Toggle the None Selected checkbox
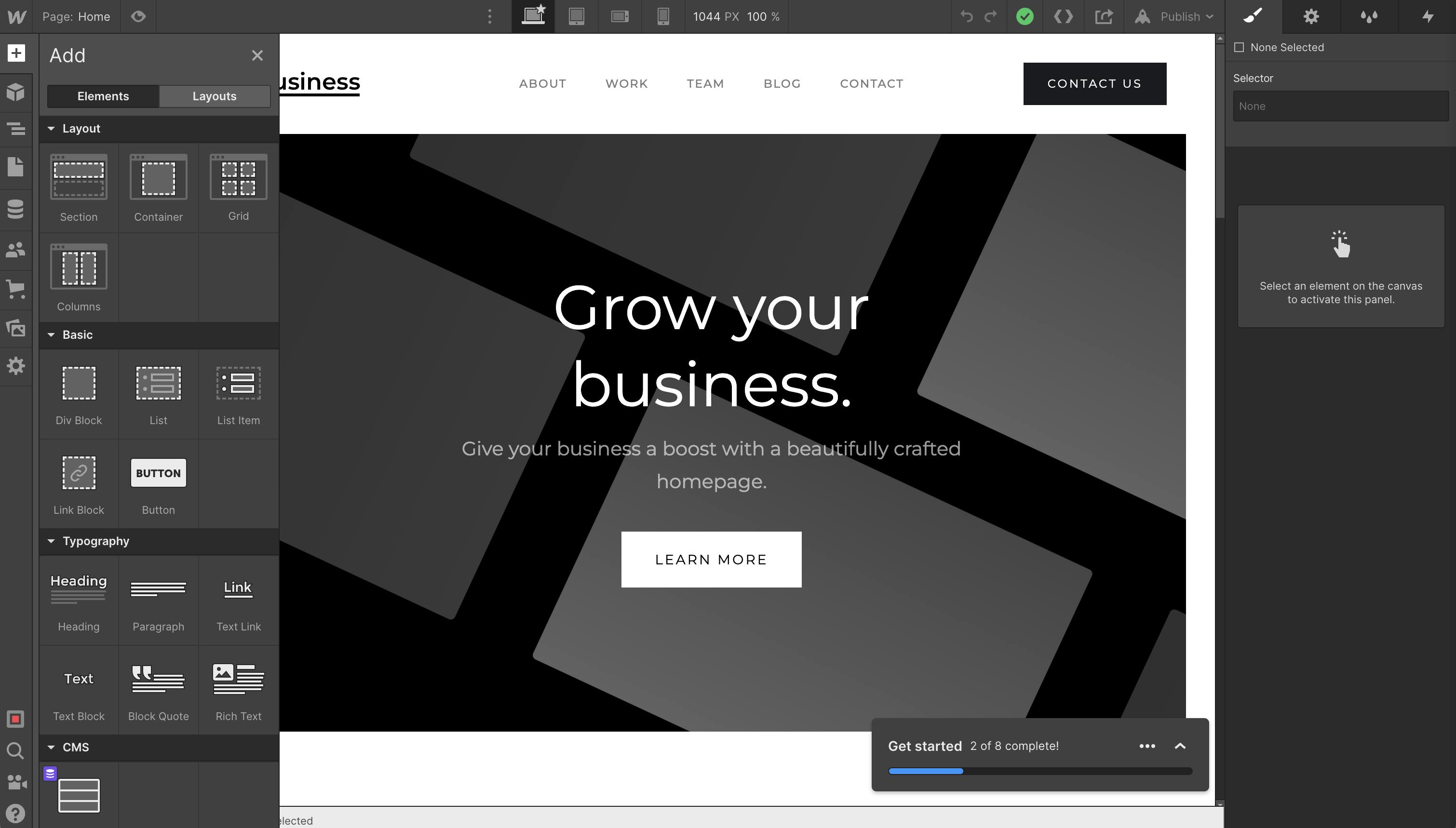This screenshot has height=828, width=1456. tap(1239, 48)
